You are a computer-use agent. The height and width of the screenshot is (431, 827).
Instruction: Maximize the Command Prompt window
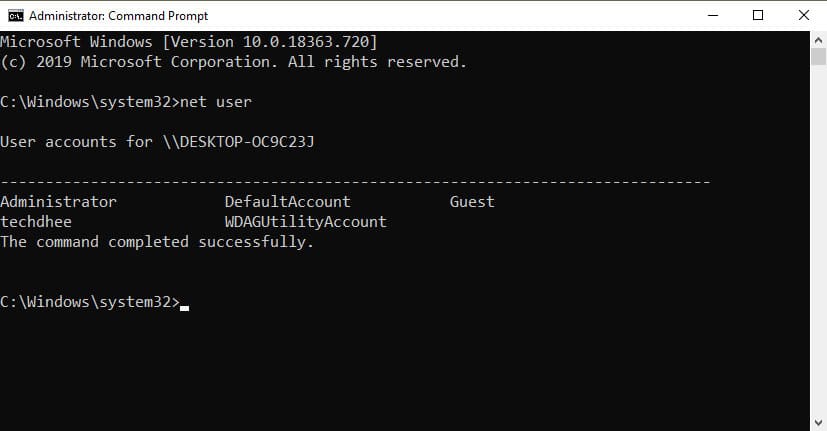(x=758, y=15)
